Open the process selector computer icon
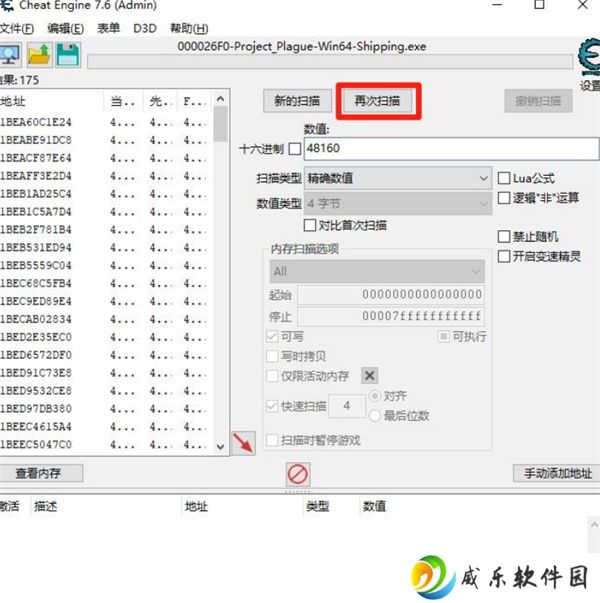 click(10, 55)
